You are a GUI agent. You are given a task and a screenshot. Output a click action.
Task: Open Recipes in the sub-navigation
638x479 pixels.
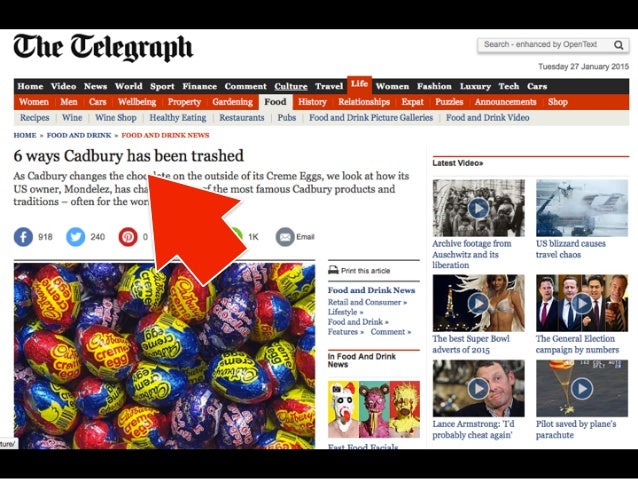[35, 118]
